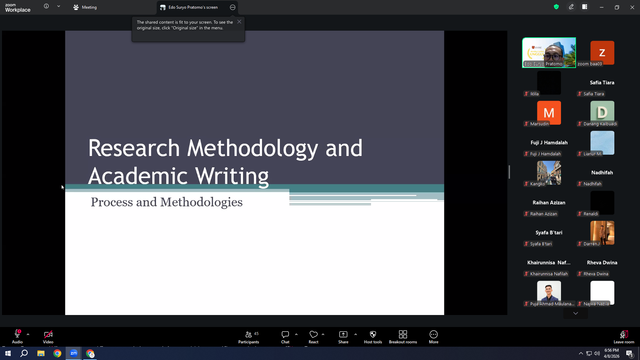Select Safia Tiara participant tile
640x360 pixels.
[x=602, y=83]
